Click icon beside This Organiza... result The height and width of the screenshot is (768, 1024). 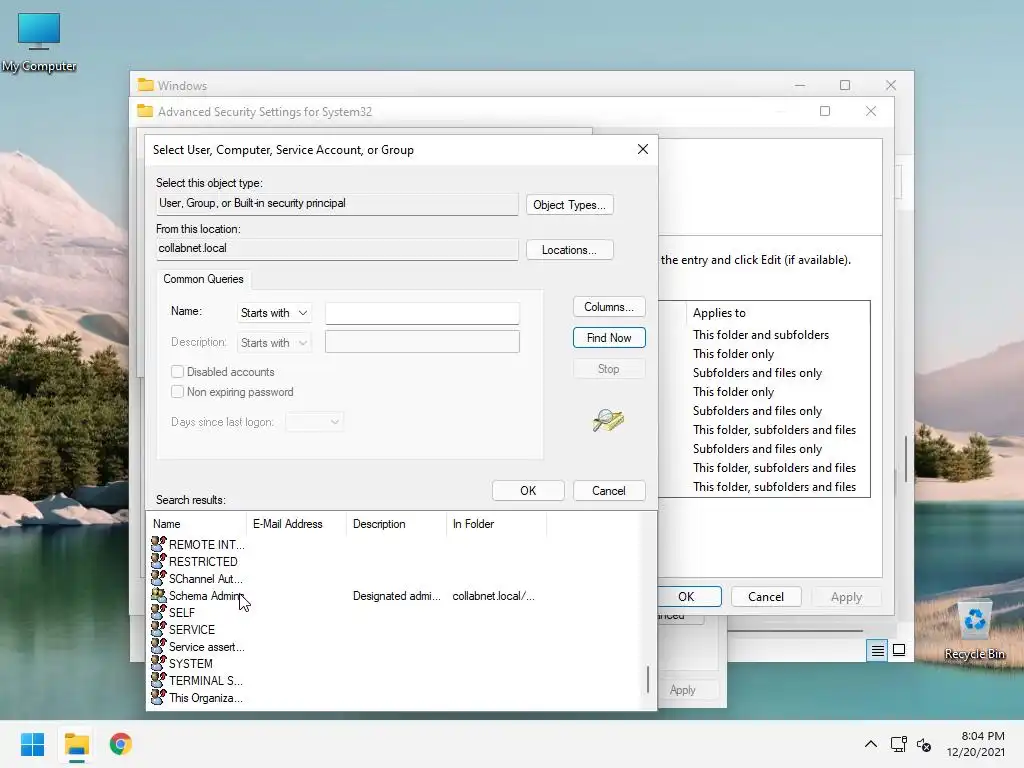pyautogui.click(x=159, y=696)
